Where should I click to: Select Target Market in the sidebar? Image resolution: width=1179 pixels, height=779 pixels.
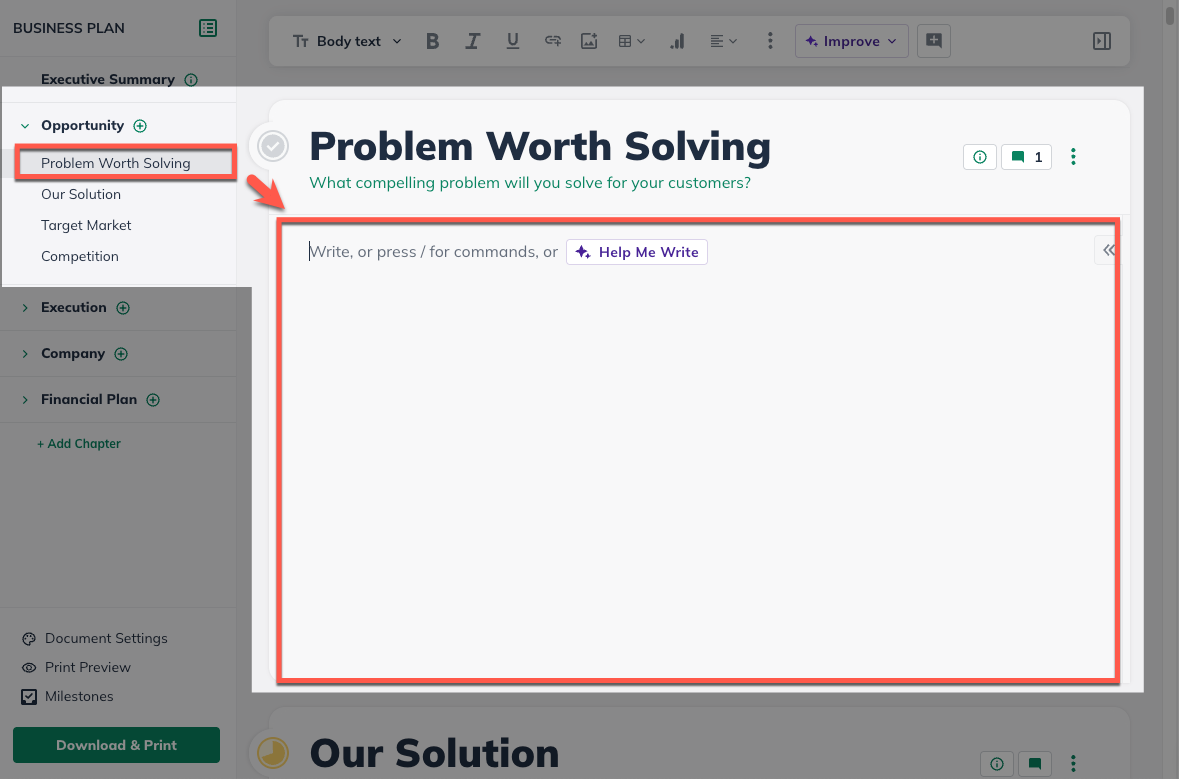pos(86,225)
